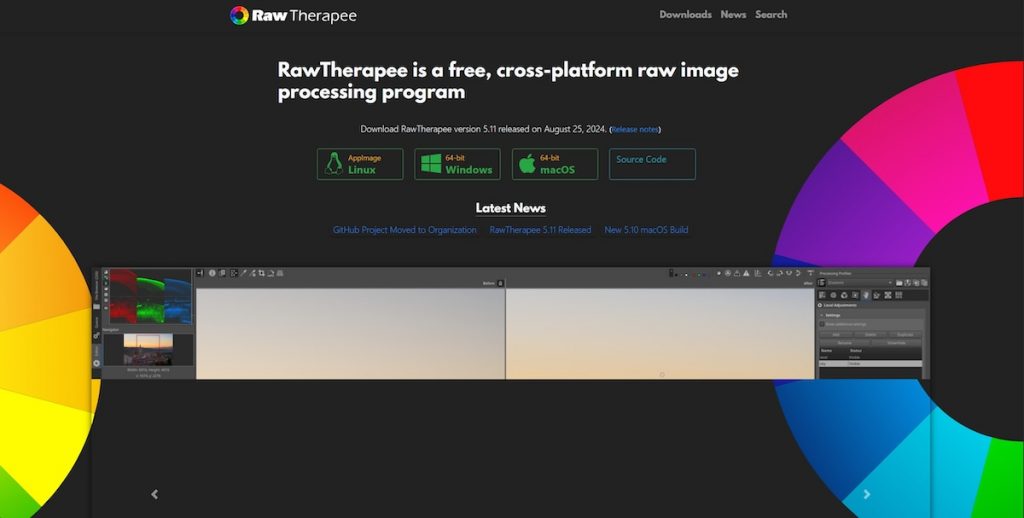Open the News menu item
The width and height of the screenshot is (1024, 518).
(x=733, y=14)
